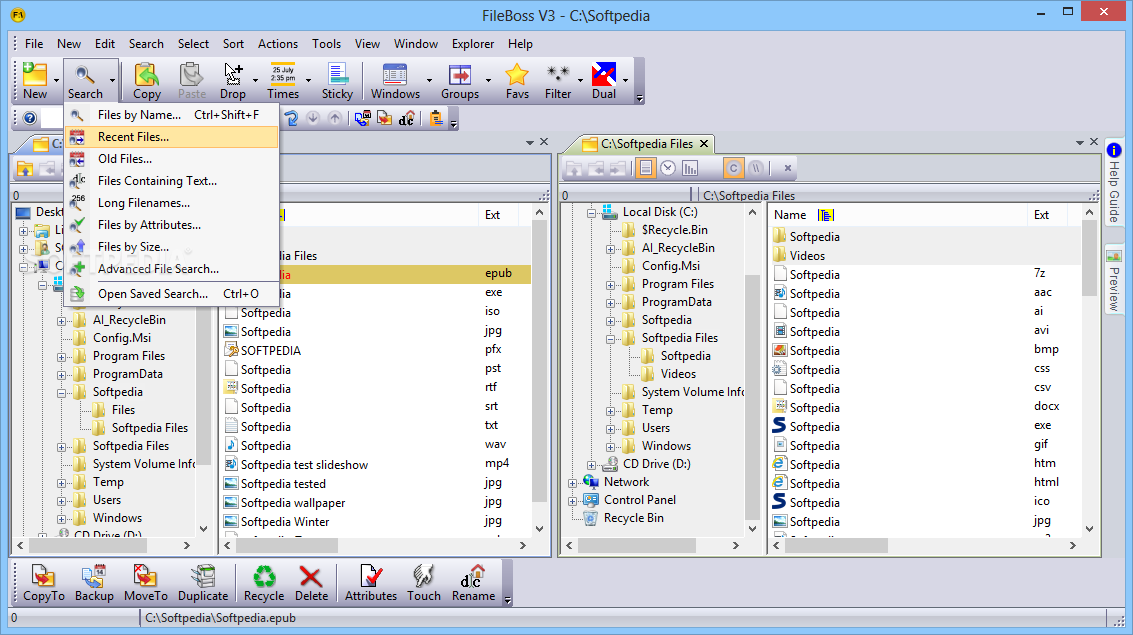Image resolution: width=1133 pixels, height=635 pixels.
Task: Open the Preview side panel
Action: [1114, 280]
